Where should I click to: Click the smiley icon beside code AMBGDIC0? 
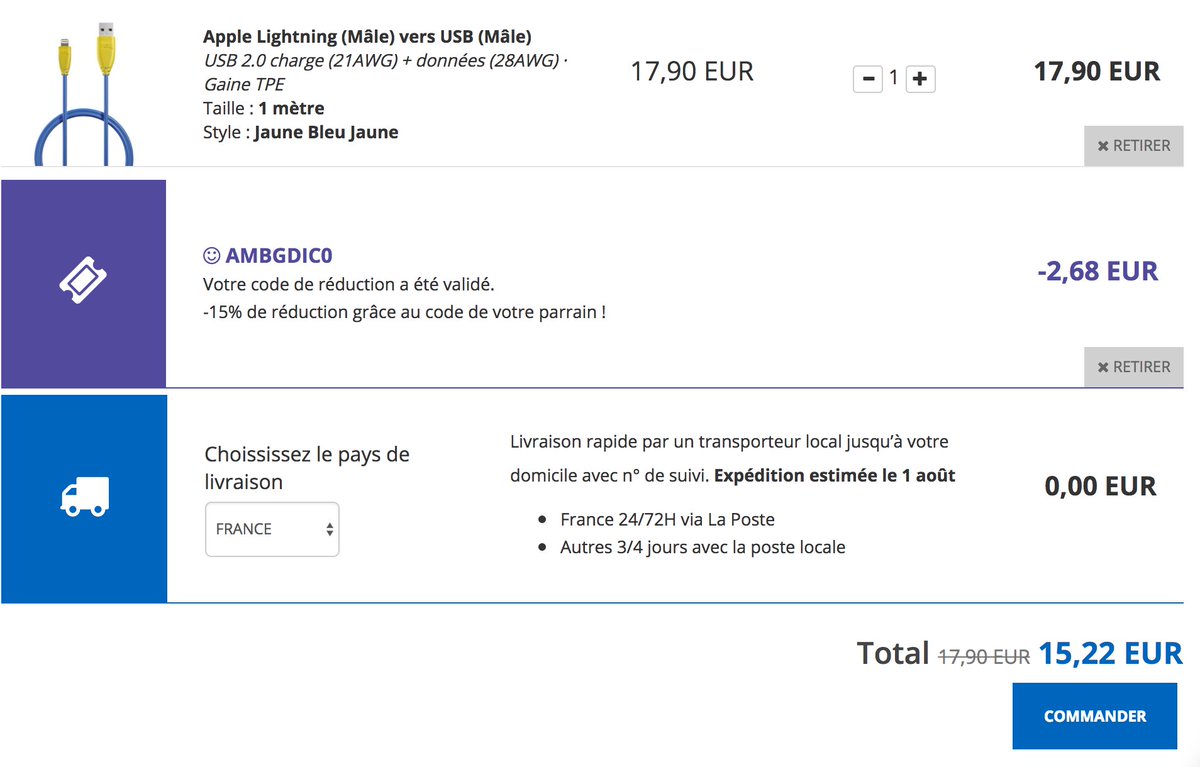tap(211, 255)
